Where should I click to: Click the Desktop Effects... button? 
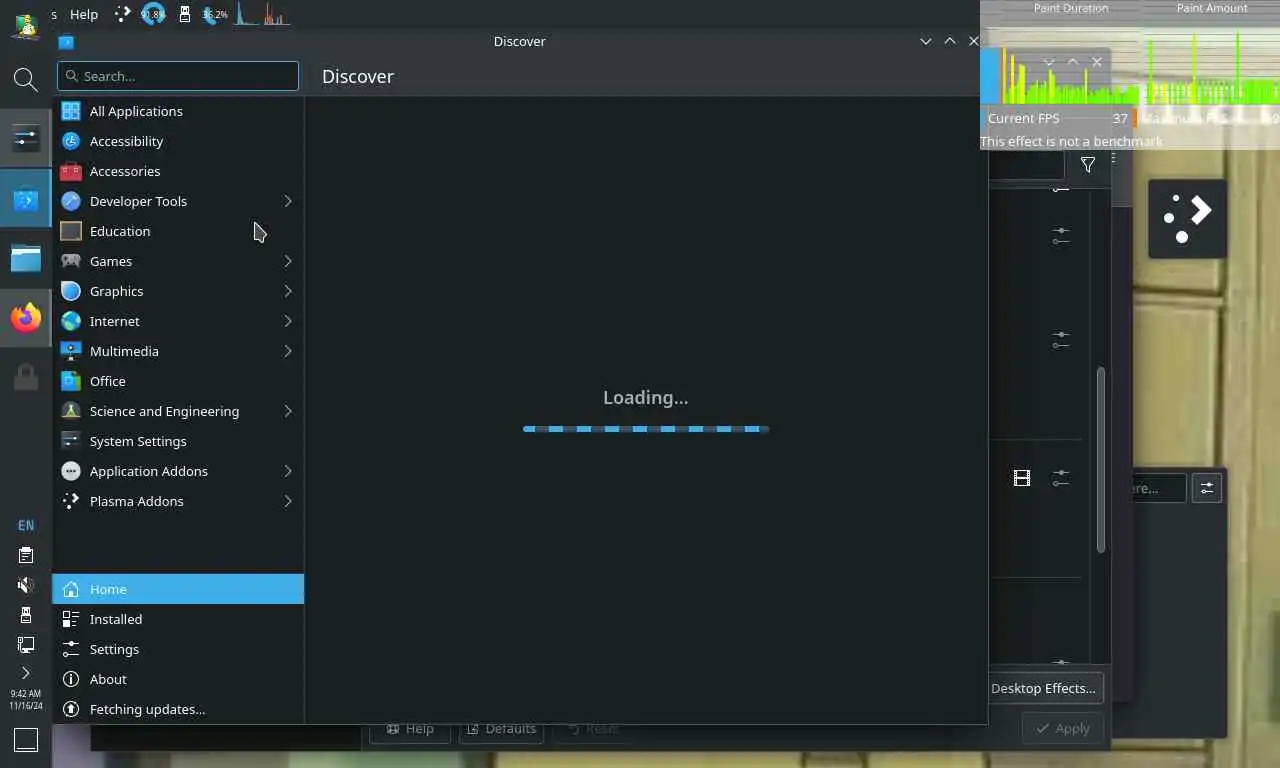coord(1043,688)
